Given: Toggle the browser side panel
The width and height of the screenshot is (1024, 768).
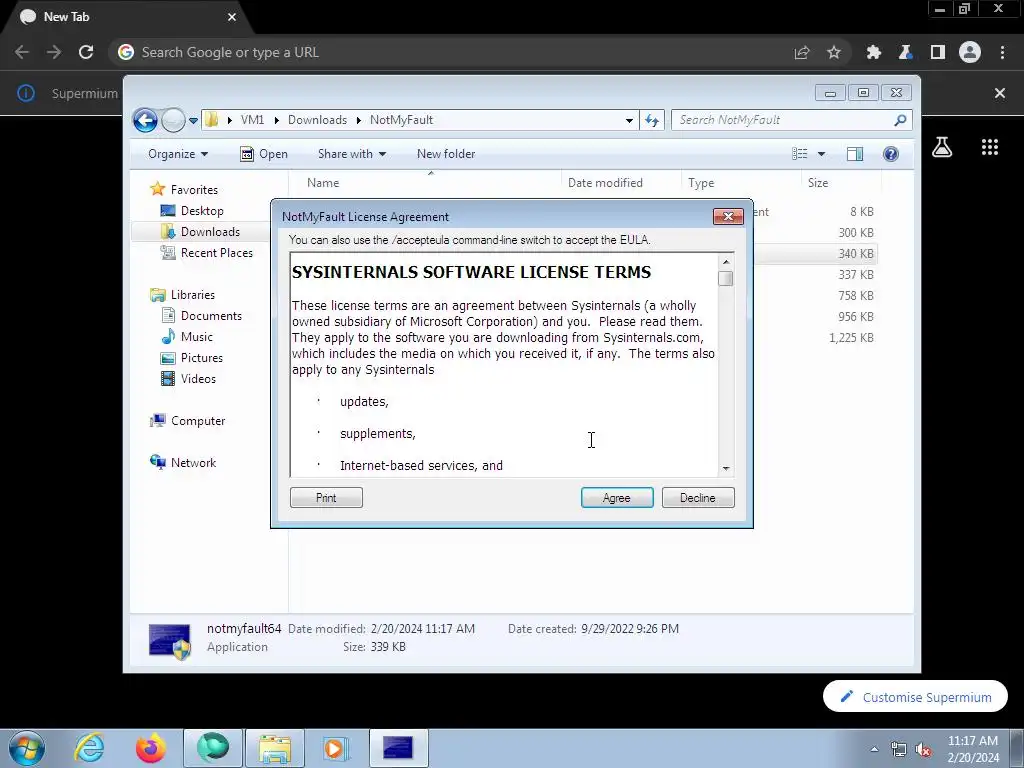Looking at the screenshot, I should 938,52.
